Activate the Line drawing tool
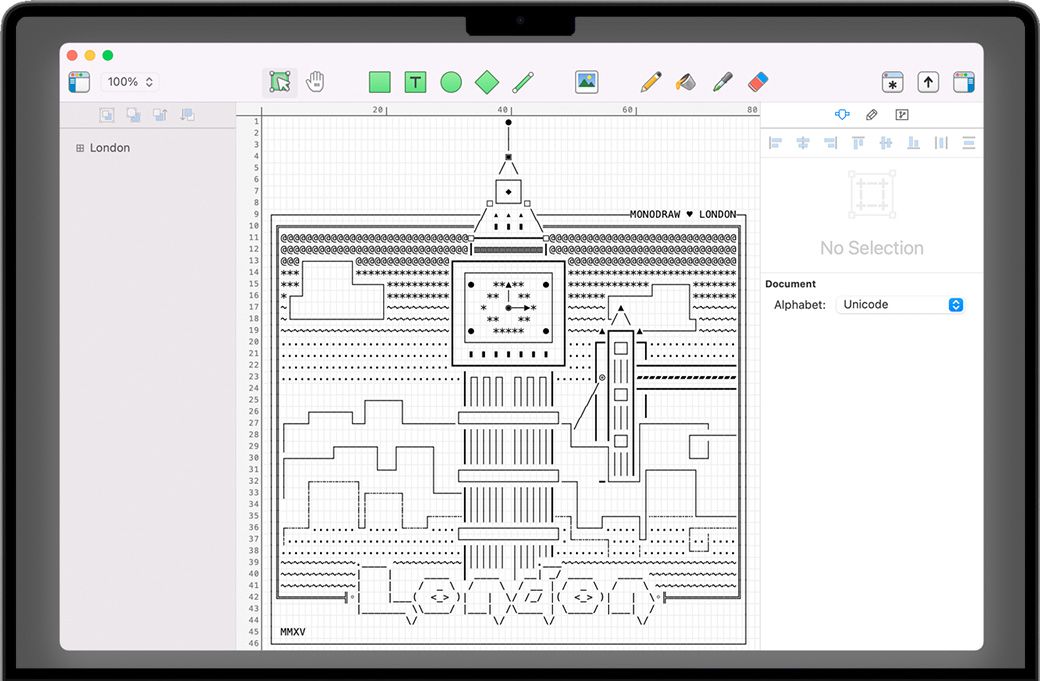 (x=522, y=82)
